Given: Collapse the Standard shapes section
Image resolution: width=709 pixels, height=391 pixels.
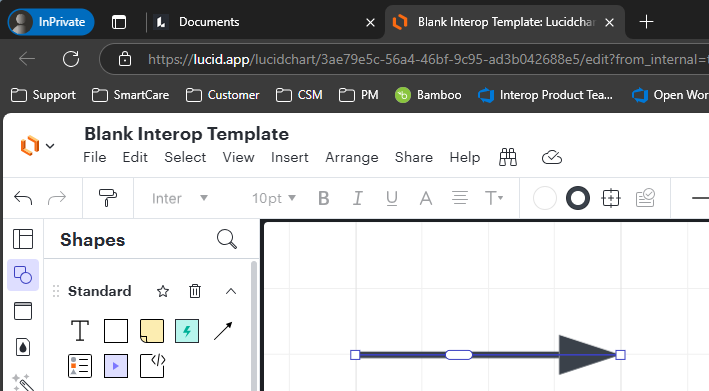Looking at the screenshot, I should coord(231,291).
